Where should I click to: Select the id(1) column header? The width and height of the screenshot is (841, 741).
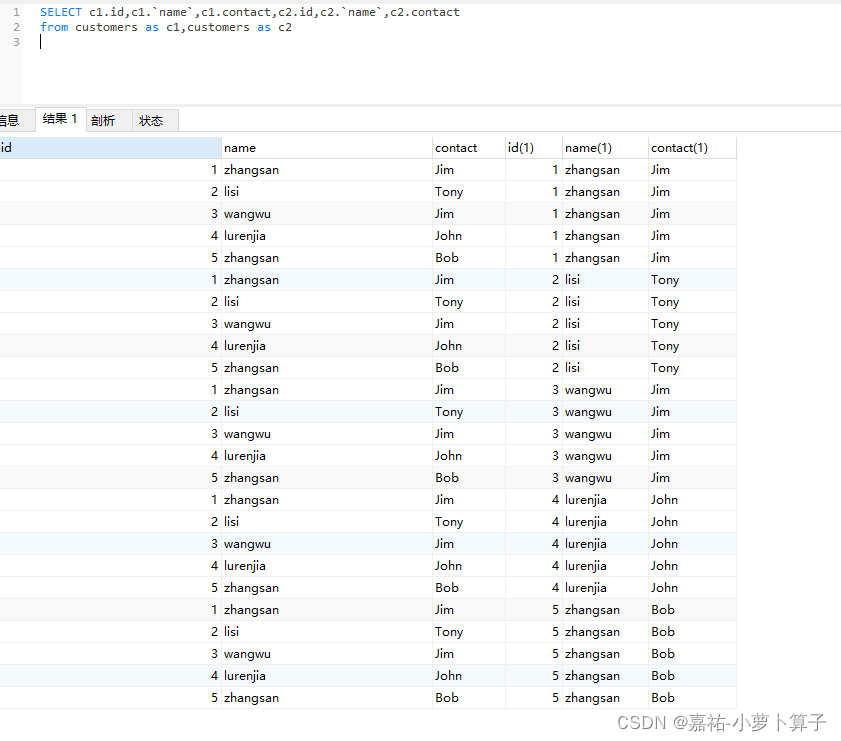click(534, 147)
